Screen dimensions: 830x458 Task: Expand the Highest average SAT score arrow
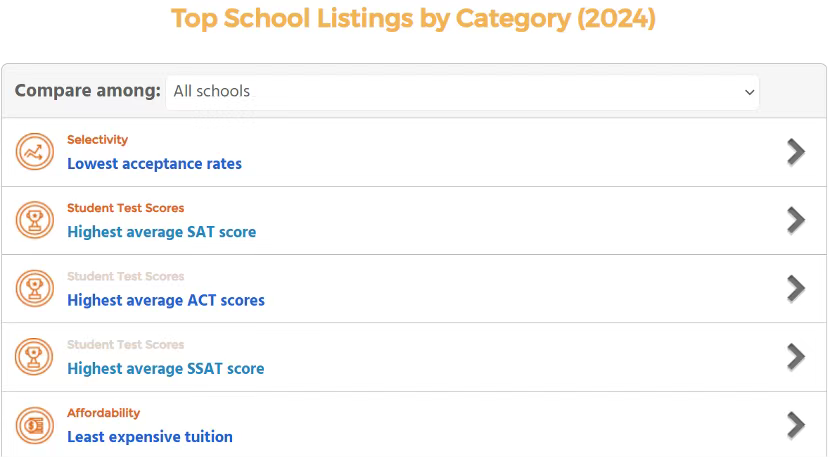click(796, 220)
